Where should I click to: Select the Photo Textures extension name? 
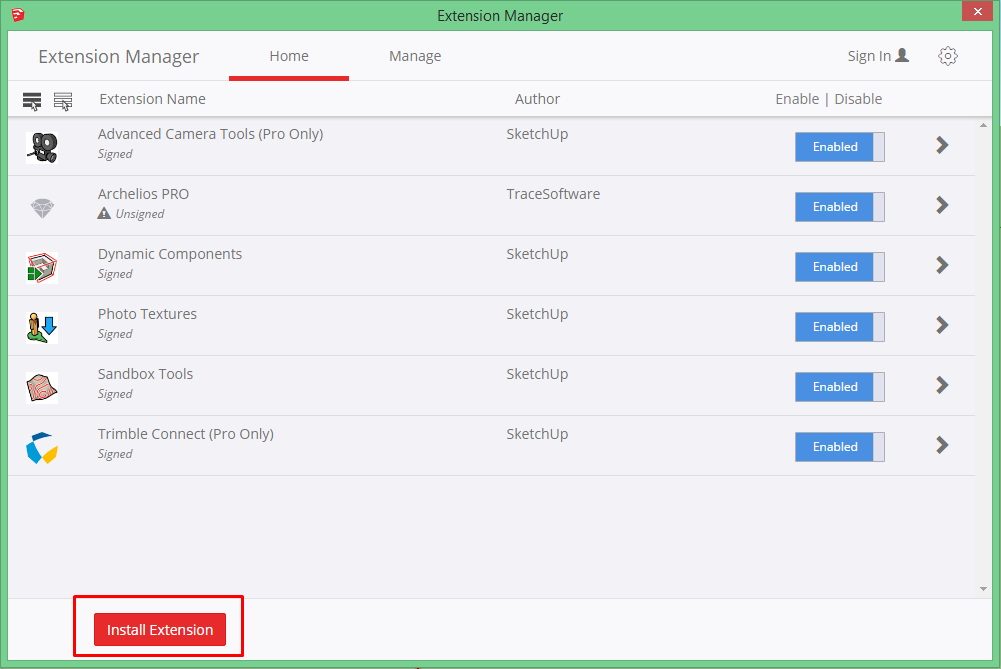coord(147,314)
